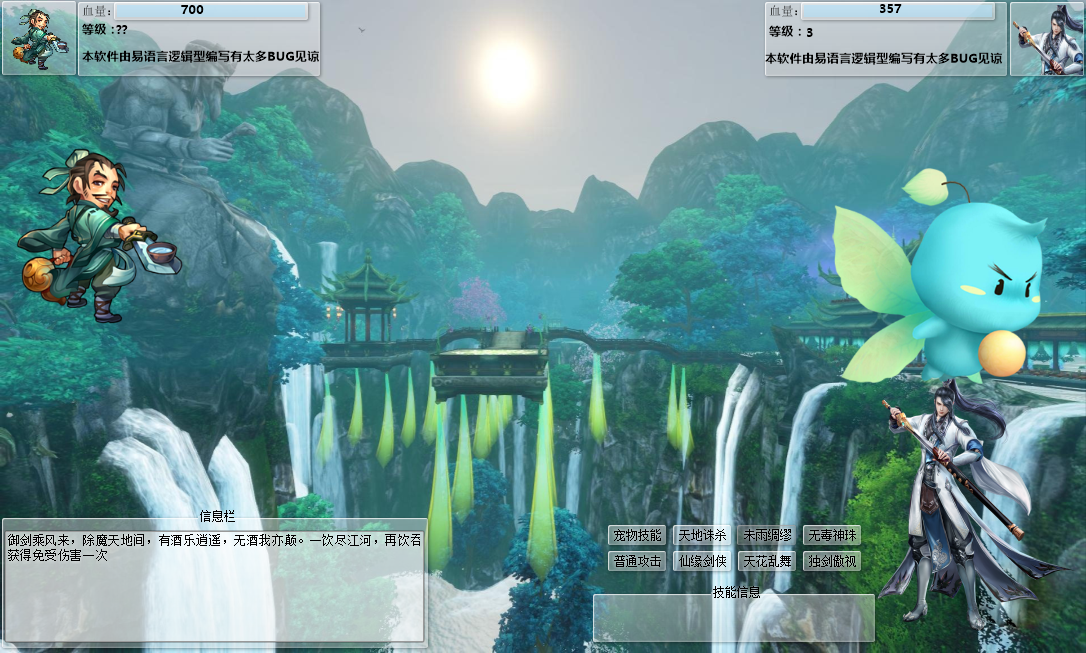1086x653 pixels.
Task: Click the 宠物技能 pet skill button
Action: pyautogui.click(x=637, y=535)
